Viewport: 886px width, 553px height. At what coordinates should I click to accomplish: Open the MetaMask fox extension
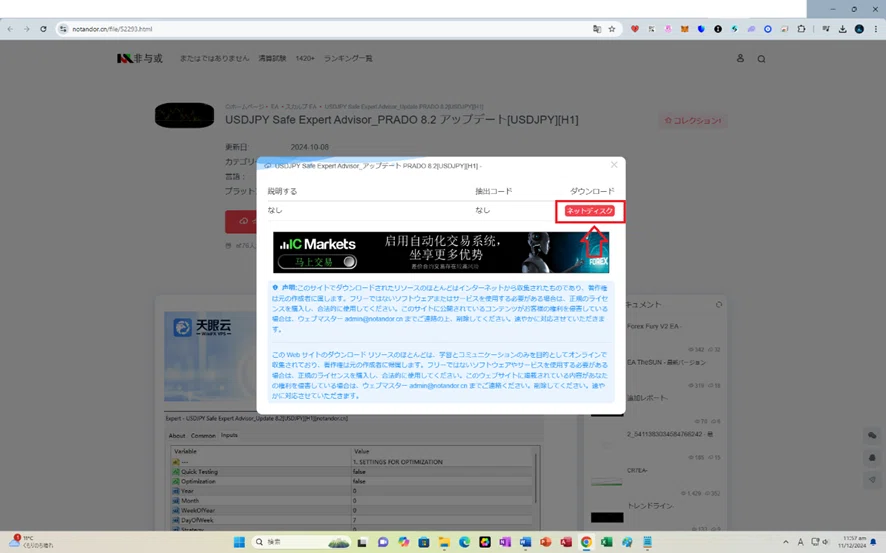(x=685, y=29)
